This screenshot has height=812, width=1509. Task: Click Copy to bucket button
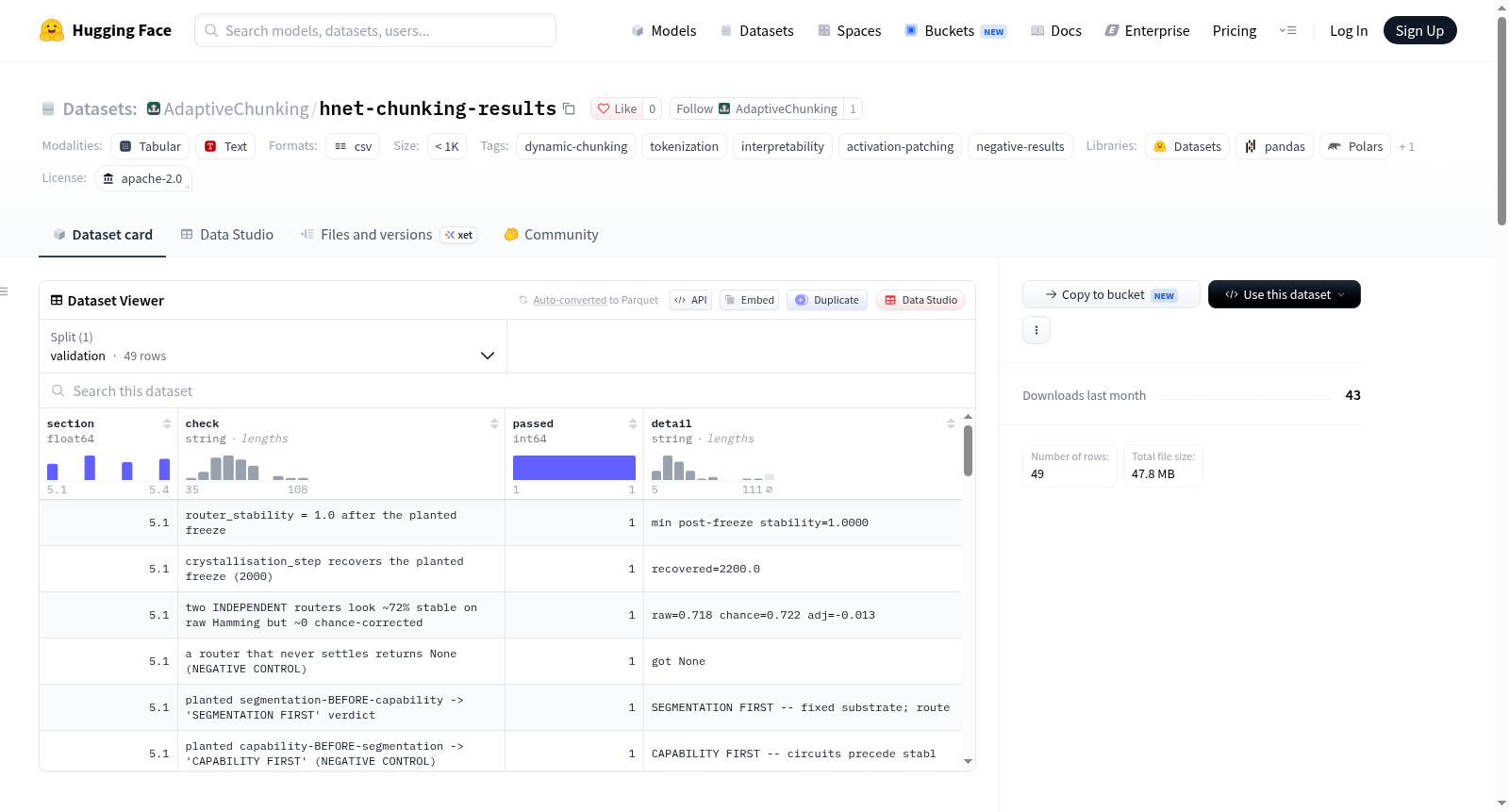pos(1111,294)
